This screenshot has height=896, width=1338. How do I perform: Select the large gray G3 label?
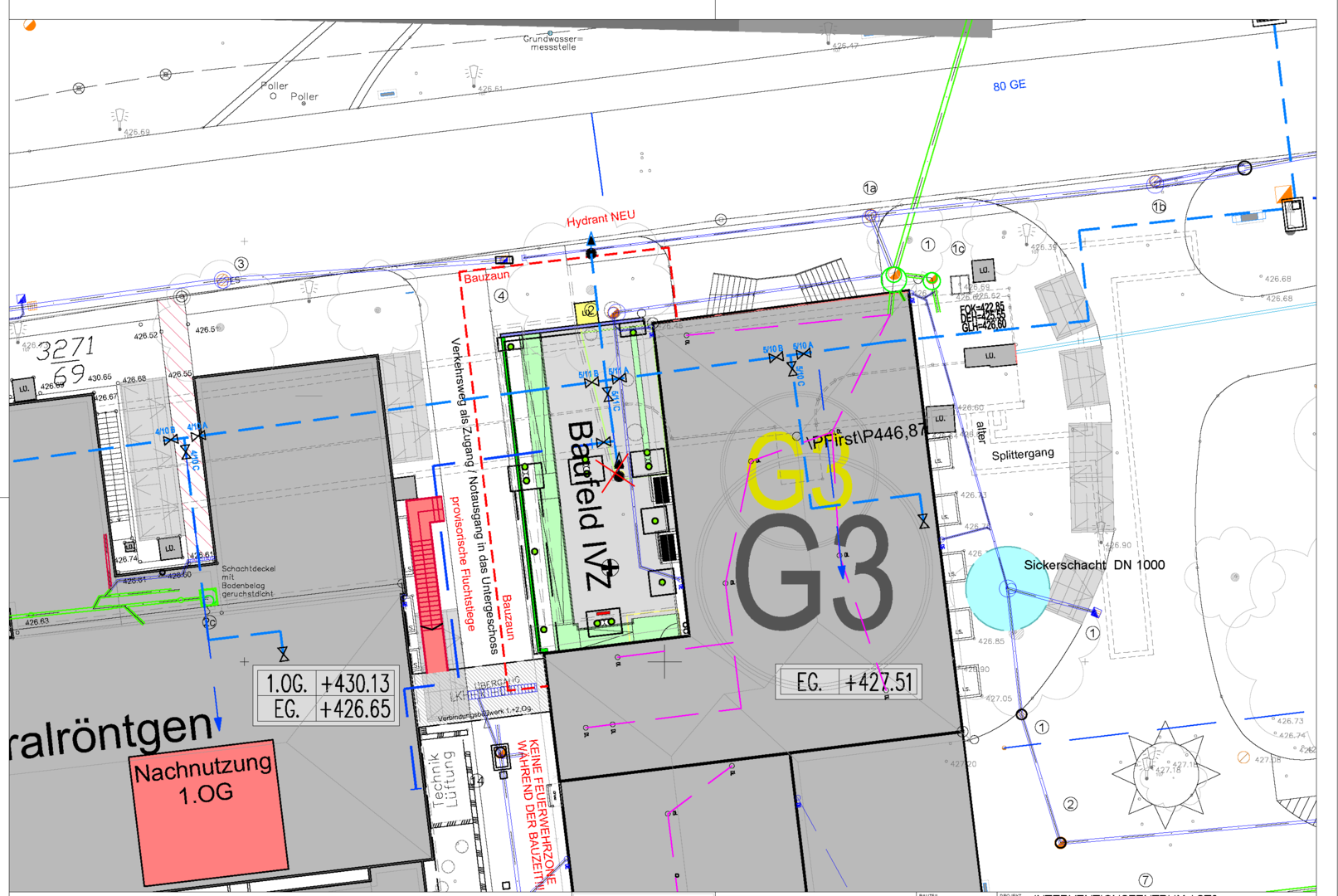[814, 574]
